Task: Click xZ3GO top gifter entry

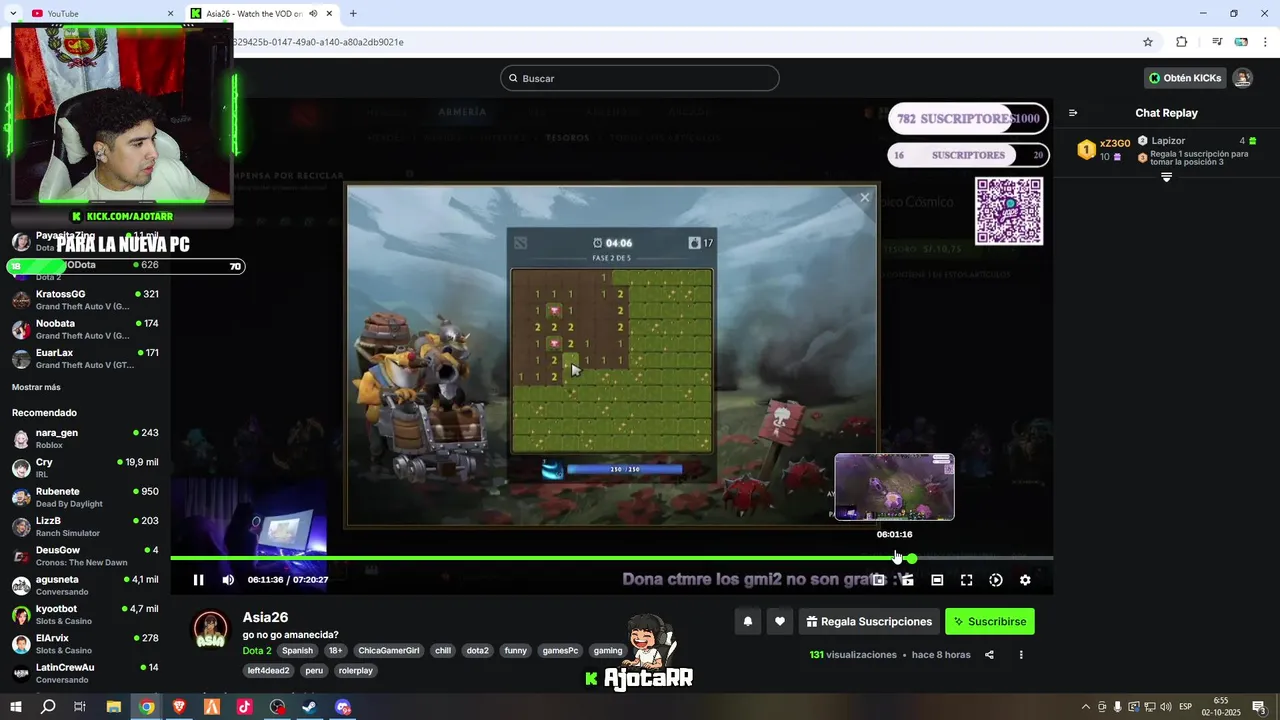Action: pos(1104,149)
